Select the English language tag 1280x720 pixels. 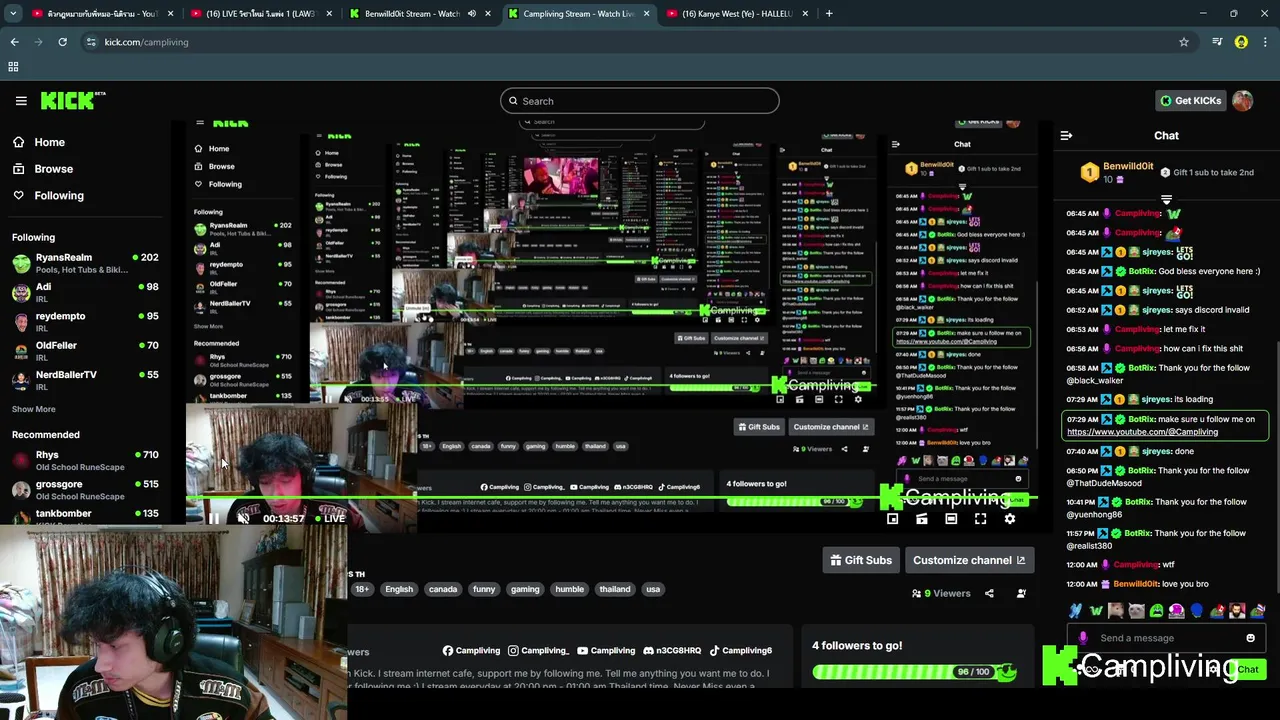tap(399, 589)
